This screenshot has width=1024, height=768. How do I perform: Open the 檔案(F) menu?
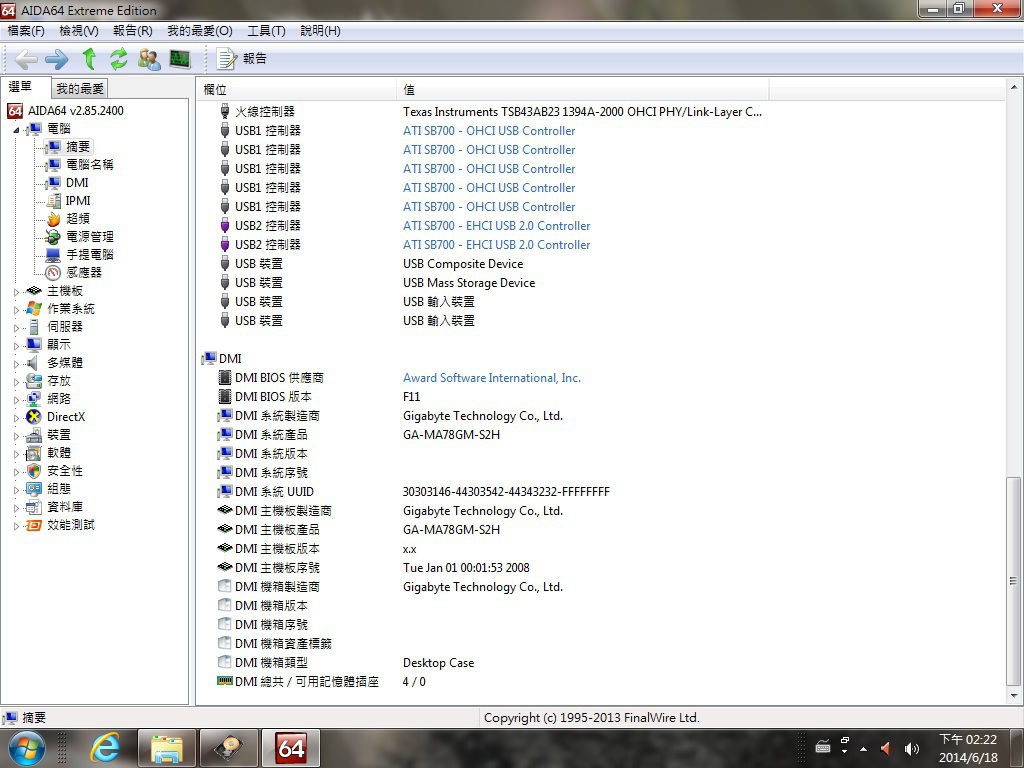[x=26, y=31]
